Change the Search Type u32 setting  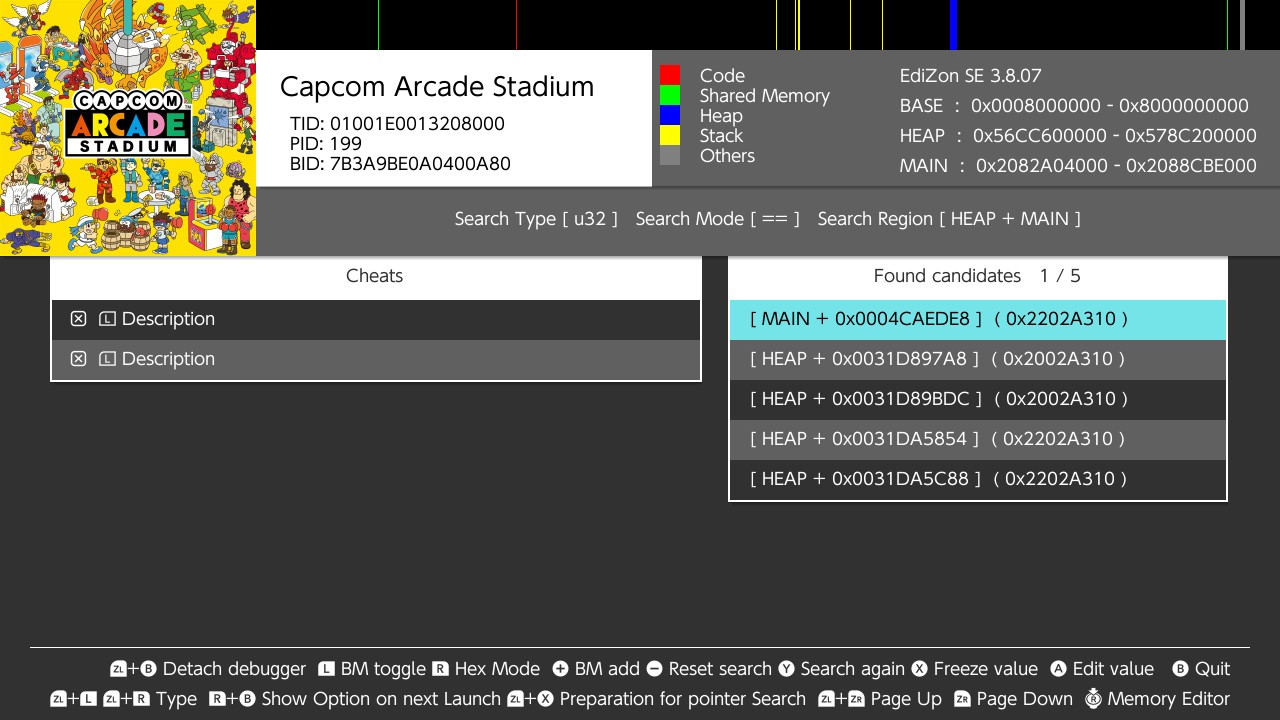pyautogui.click(x=536, y=219)
